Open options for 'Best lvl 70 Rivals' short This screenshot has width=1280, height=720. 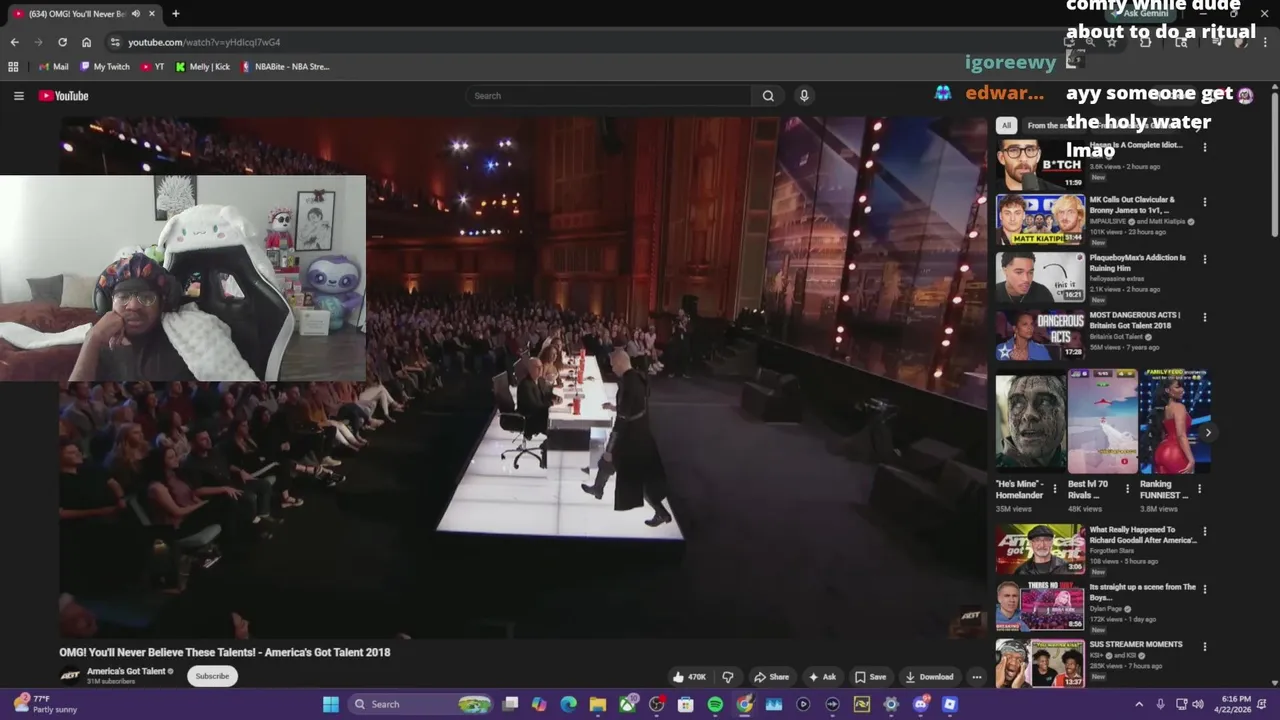tap(1127, 489)
